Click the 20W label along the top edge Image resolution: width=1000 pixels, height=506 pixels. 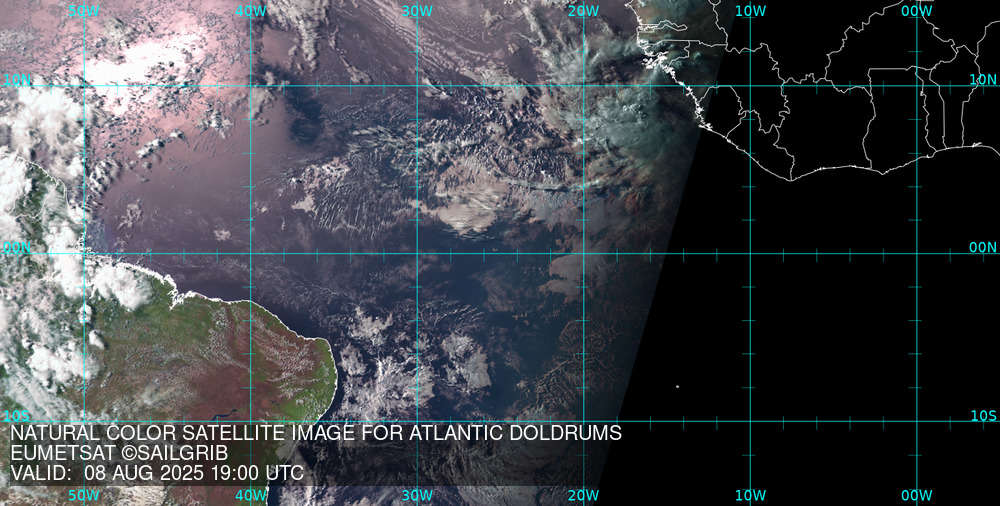click(x=583, y=11)
